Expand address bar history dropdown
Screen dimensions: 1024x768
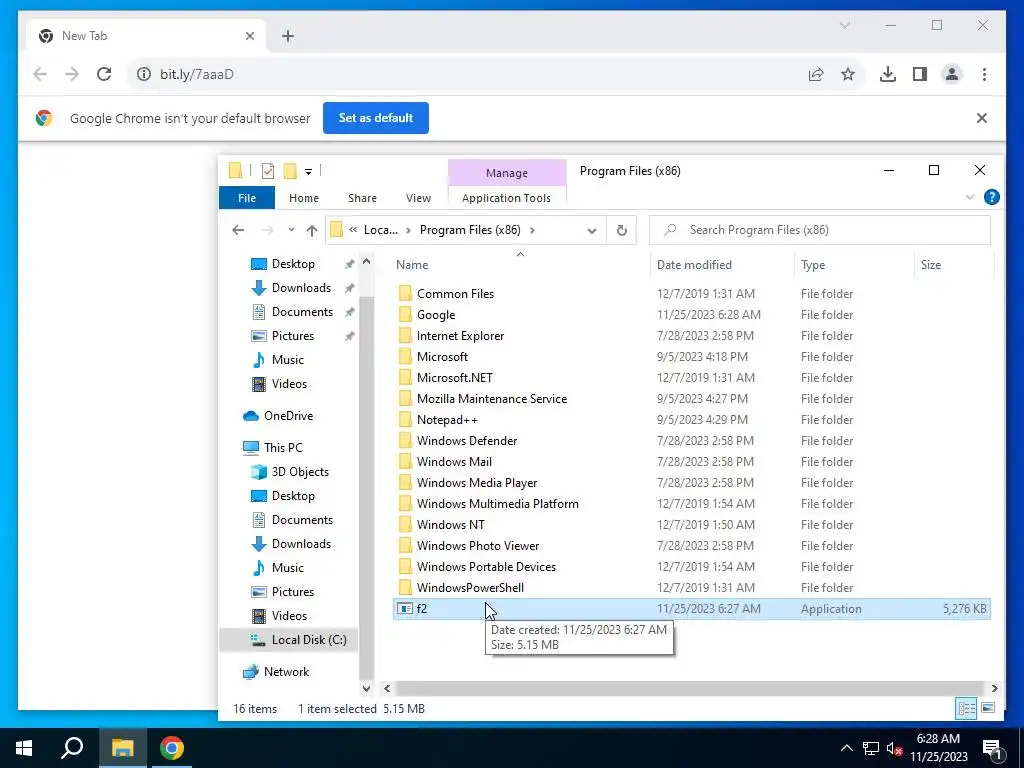[x=592, y=231]
